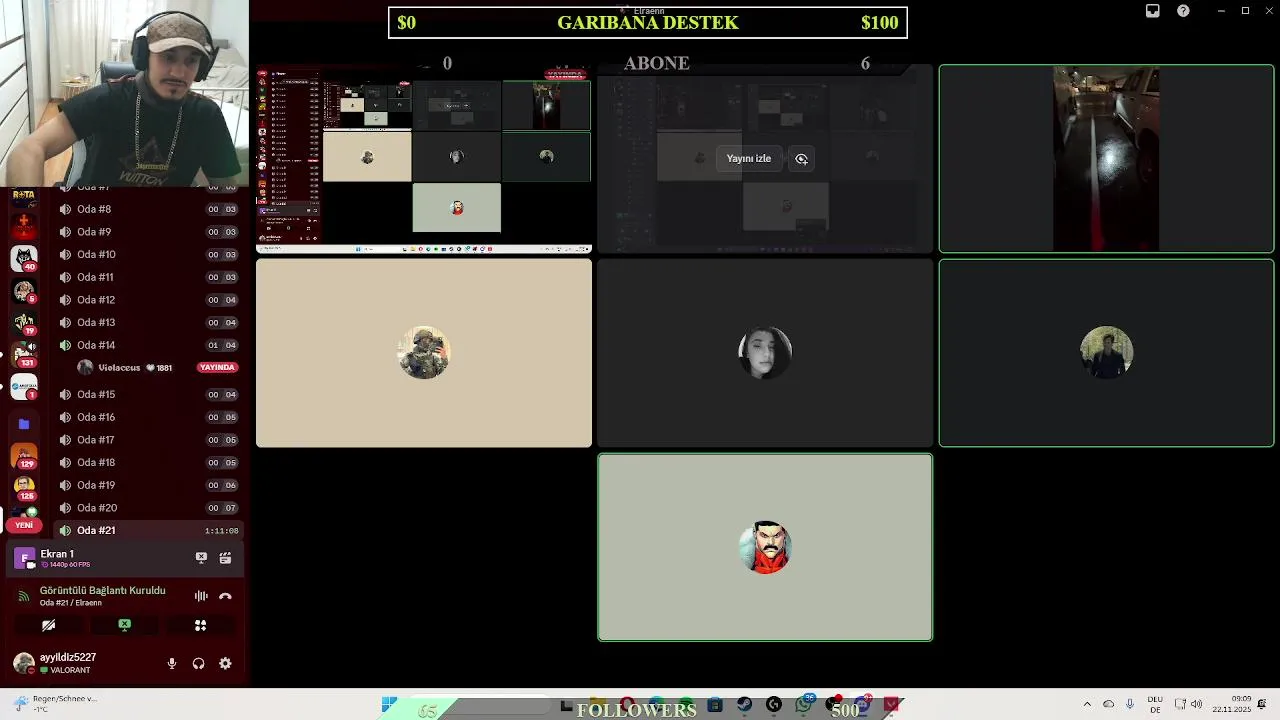1280x720 pixels.
Task: Toggle the screen share button
Action: (124, 625)
